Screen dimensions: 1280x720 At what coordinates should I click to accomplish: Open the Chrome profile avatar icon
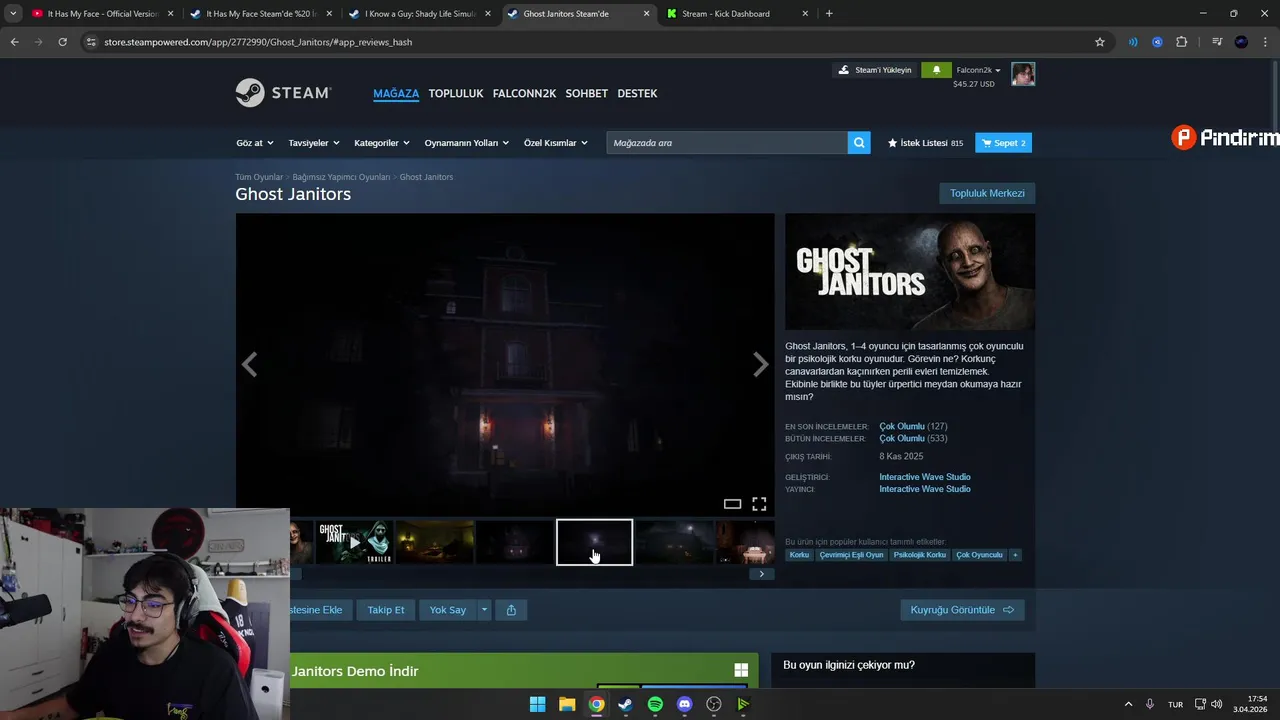[x=1241, y=42]
